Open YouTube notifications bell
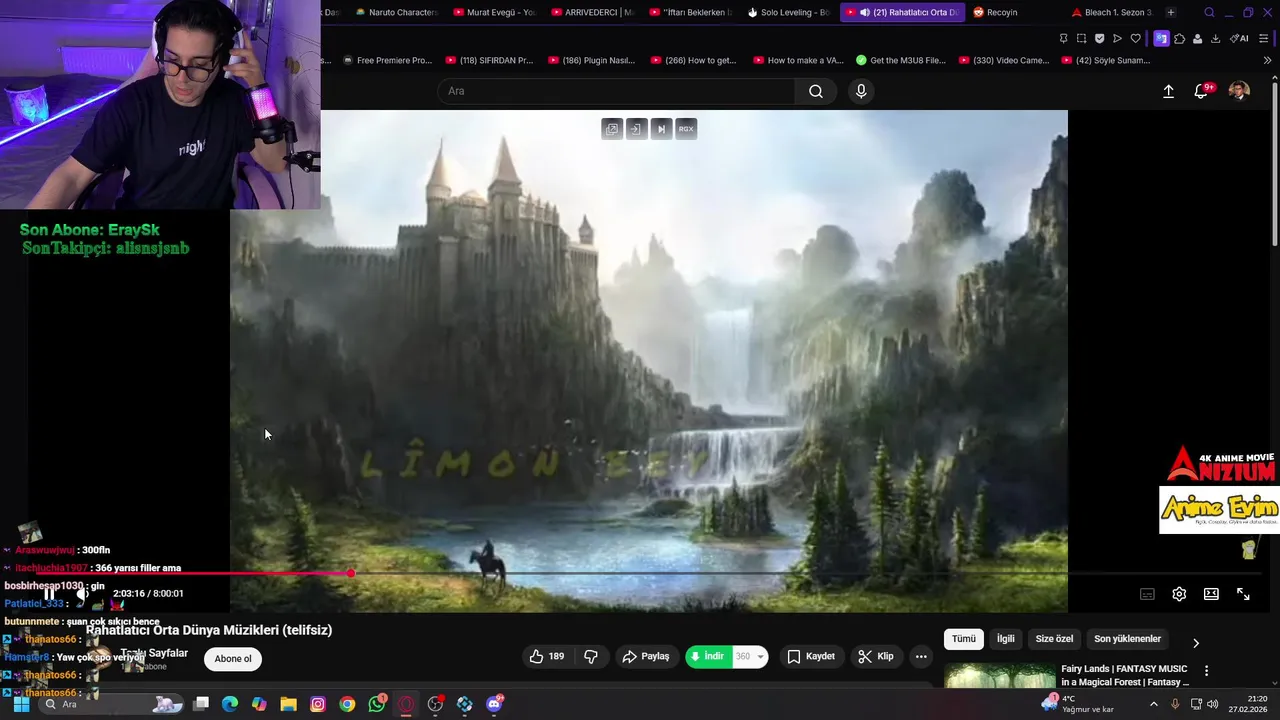The image size is (1280, 720). (x=1202, y=91)
